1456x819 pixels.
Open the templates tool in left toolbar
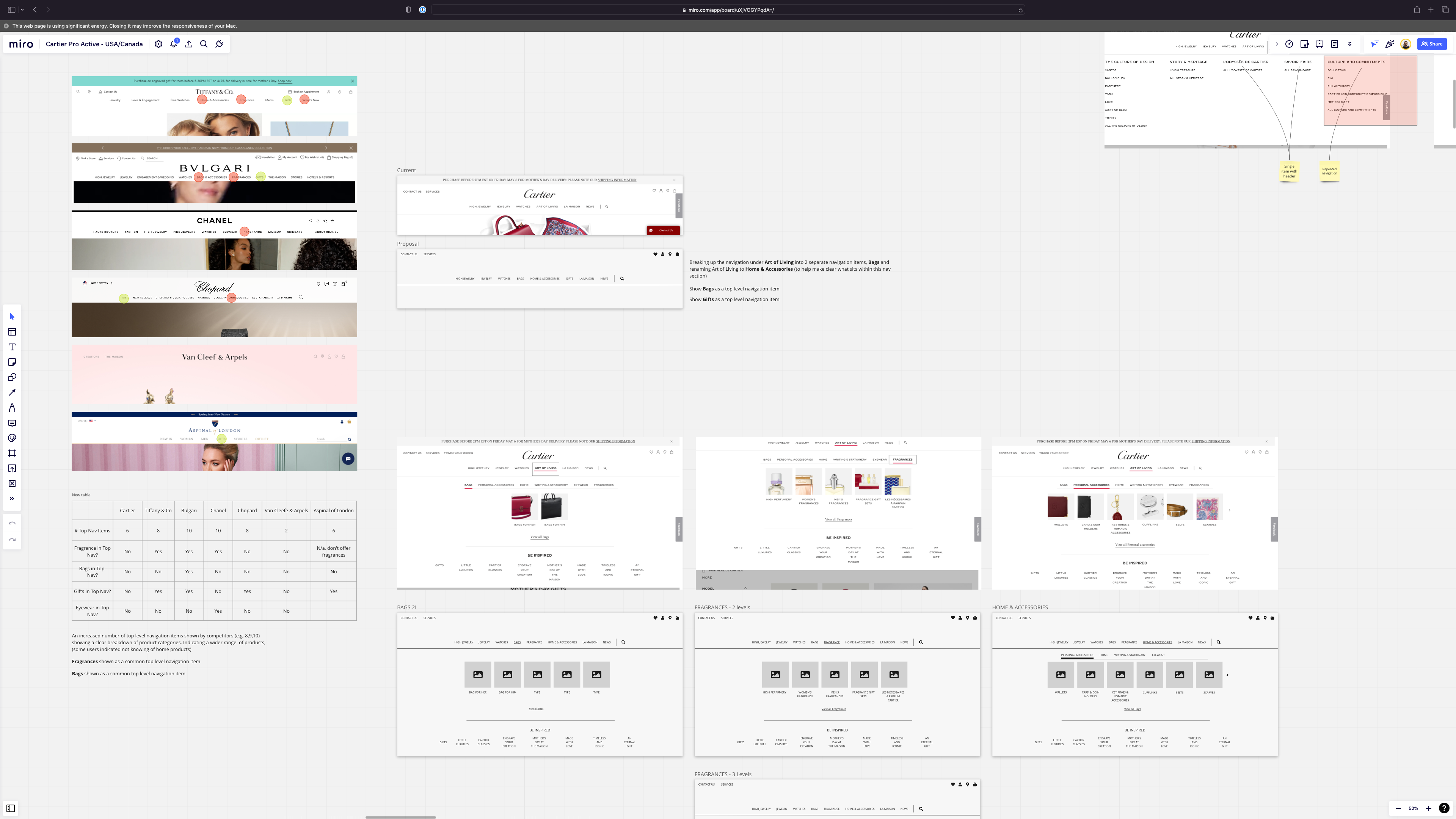(x=12, y=332)
